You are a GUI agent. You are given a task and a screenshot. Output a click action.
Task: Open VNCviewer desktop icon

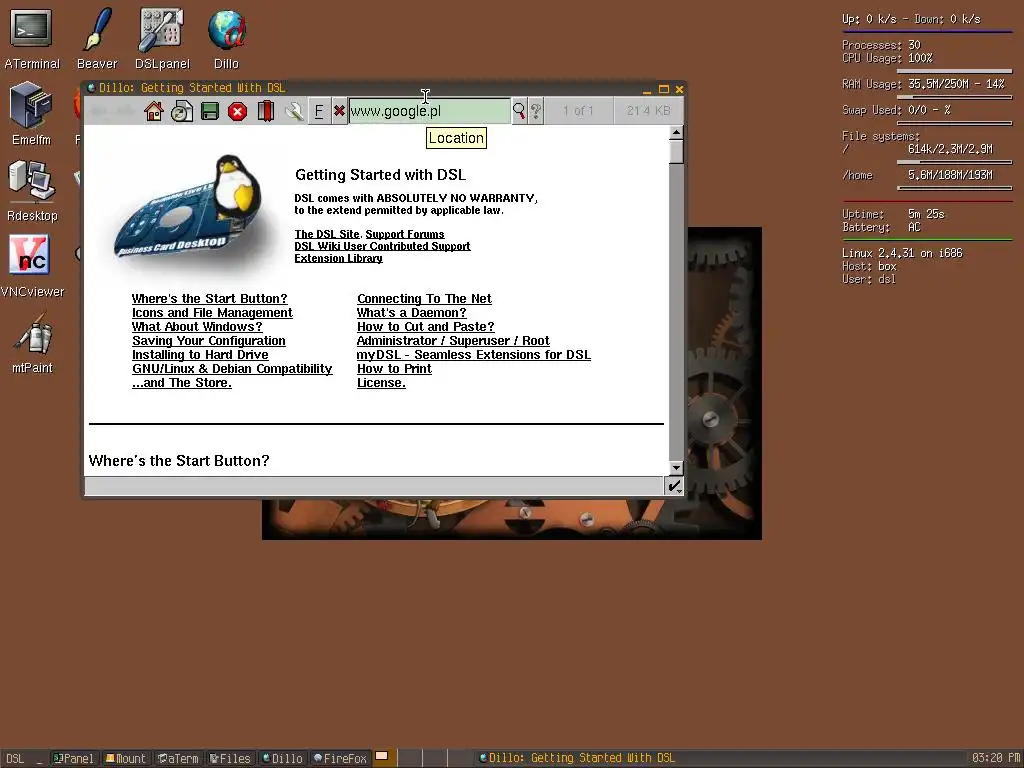[x=32, y=266]
